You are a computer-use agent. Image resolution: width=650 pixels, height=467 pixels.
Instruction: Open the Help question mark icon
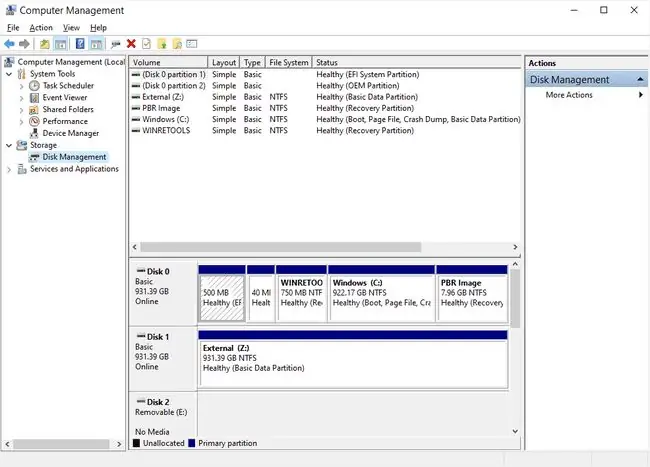click(80, 44)
